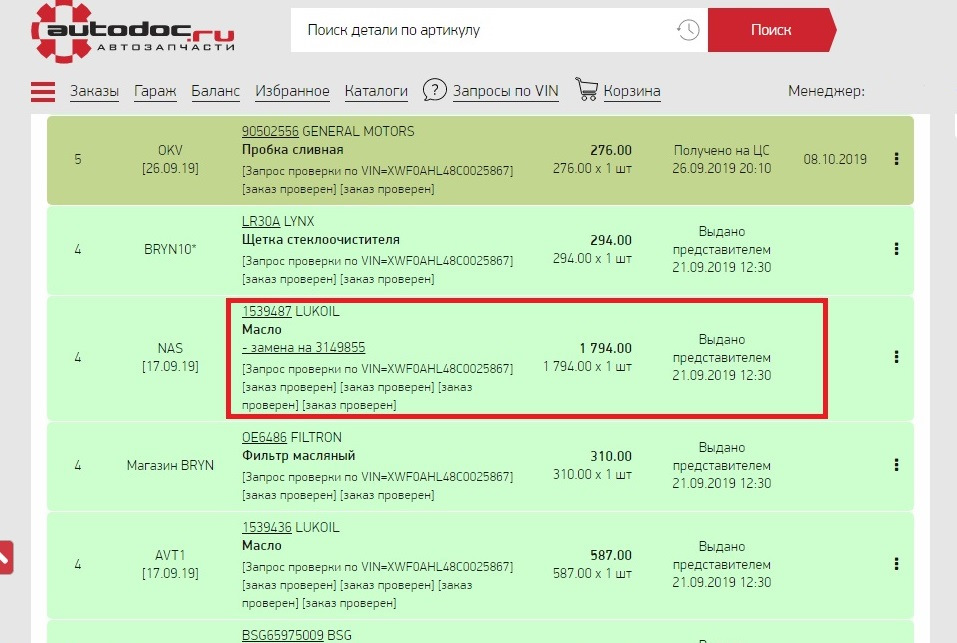Click the VIN requests question mark icon
Viewport: 957px width, 643px height.
pos(435,90)
